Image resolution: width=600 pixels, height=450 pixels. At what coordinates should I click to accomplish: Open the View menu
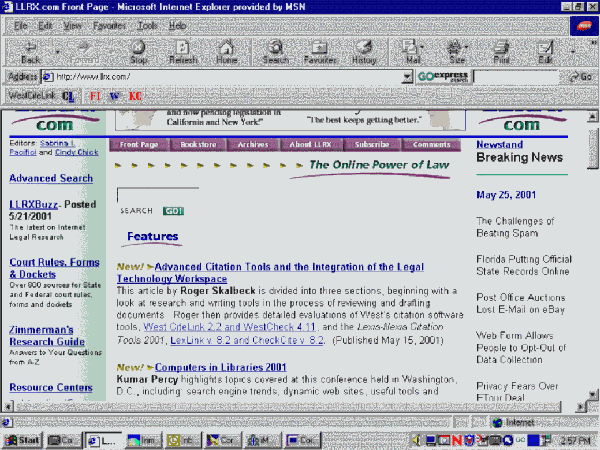point(74,23)
